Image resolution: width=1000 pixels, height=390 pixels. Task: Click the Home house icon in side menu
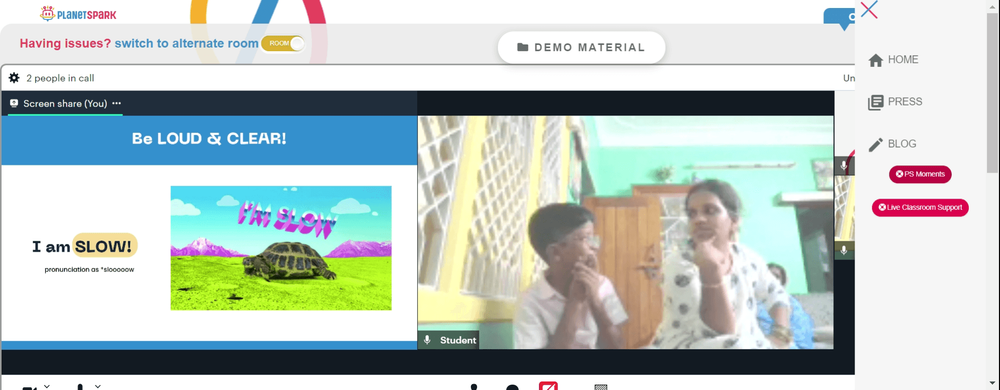[876, 60]
